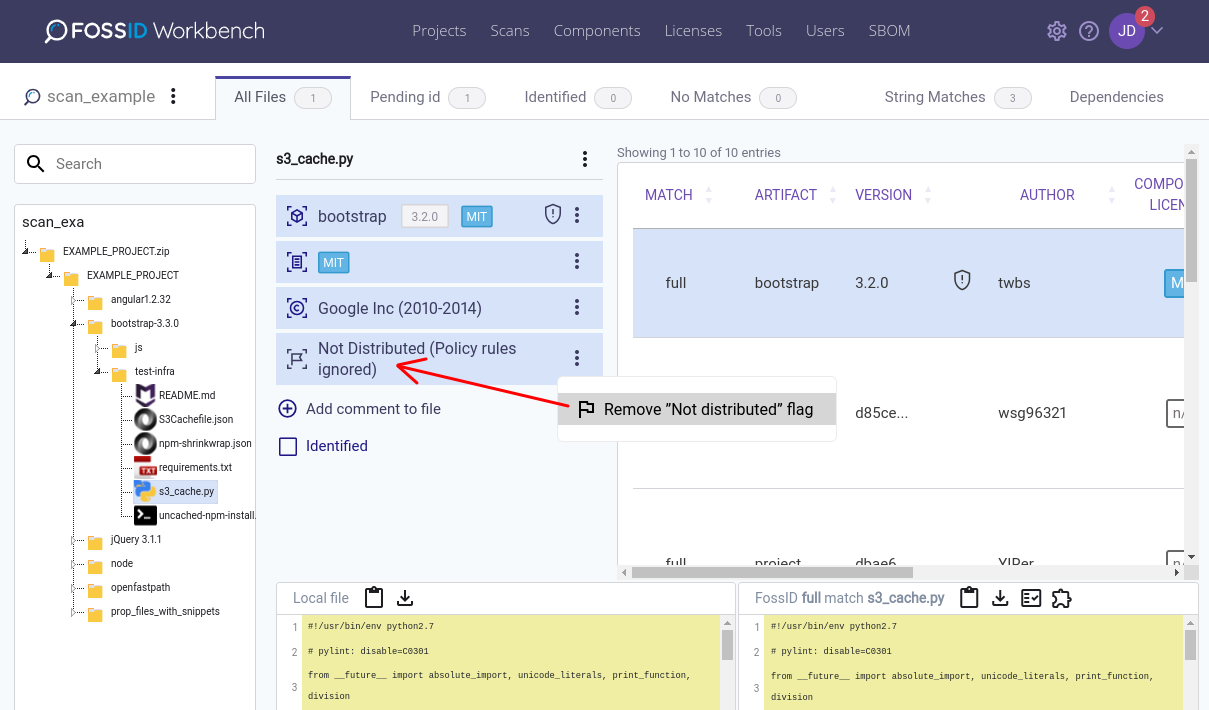This screenshot has height=710, width=1209.
Task: Switch to the Dependencies tab
Action: [x=1116, y=97]
